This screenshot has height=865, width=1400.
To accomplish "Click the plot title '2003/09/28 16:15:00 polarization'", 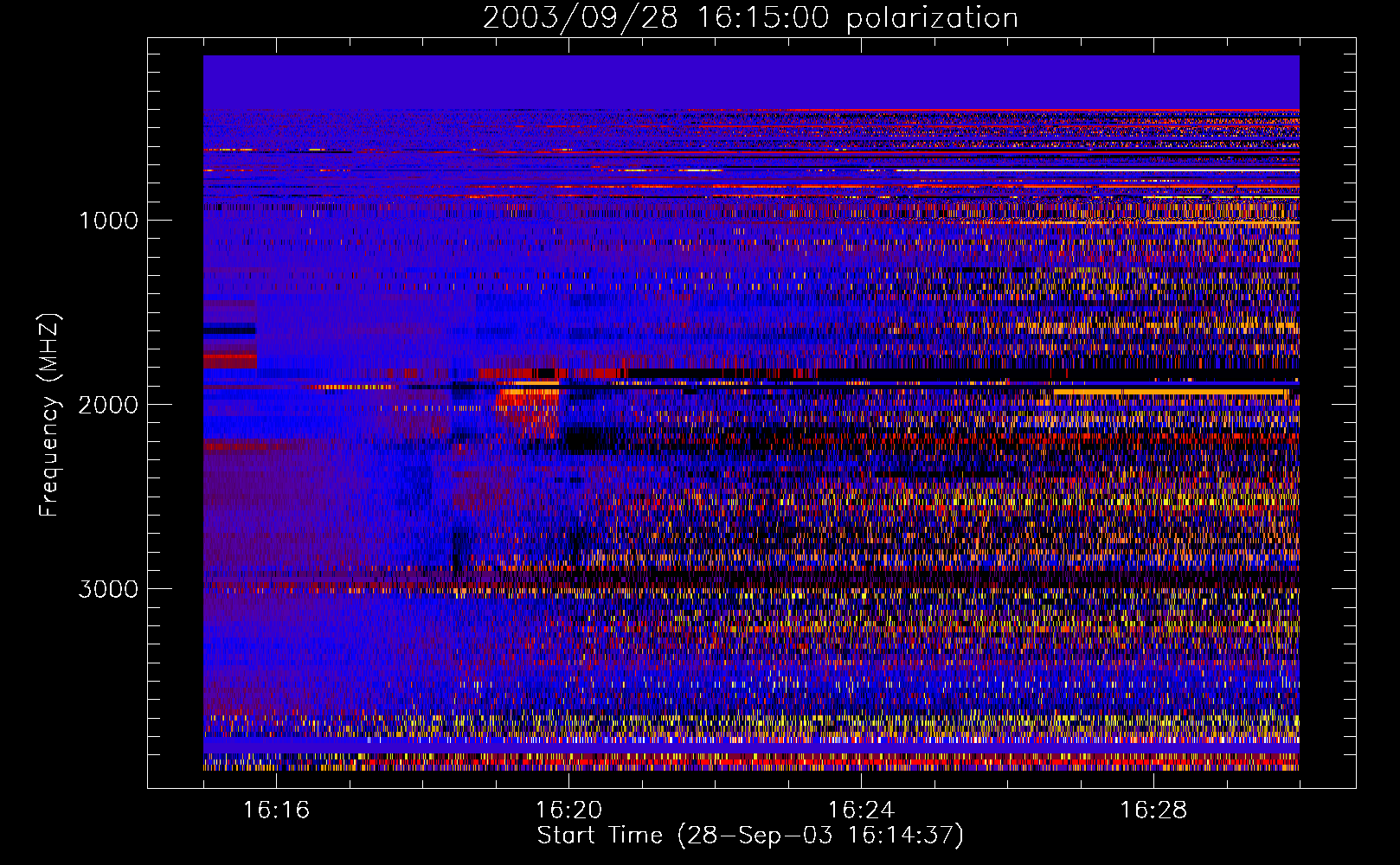I will (750, 17).
